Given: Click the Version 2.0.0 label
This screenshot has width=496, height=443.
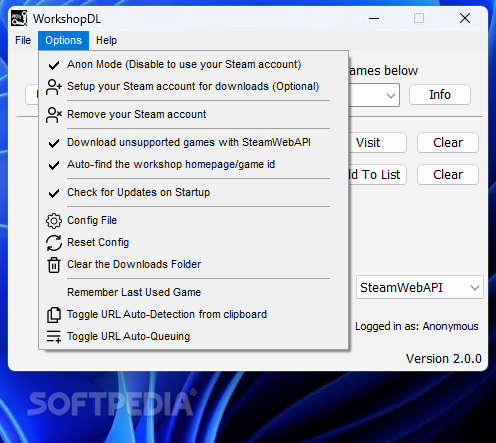Looking at the screenshot, I should [444, 359].
